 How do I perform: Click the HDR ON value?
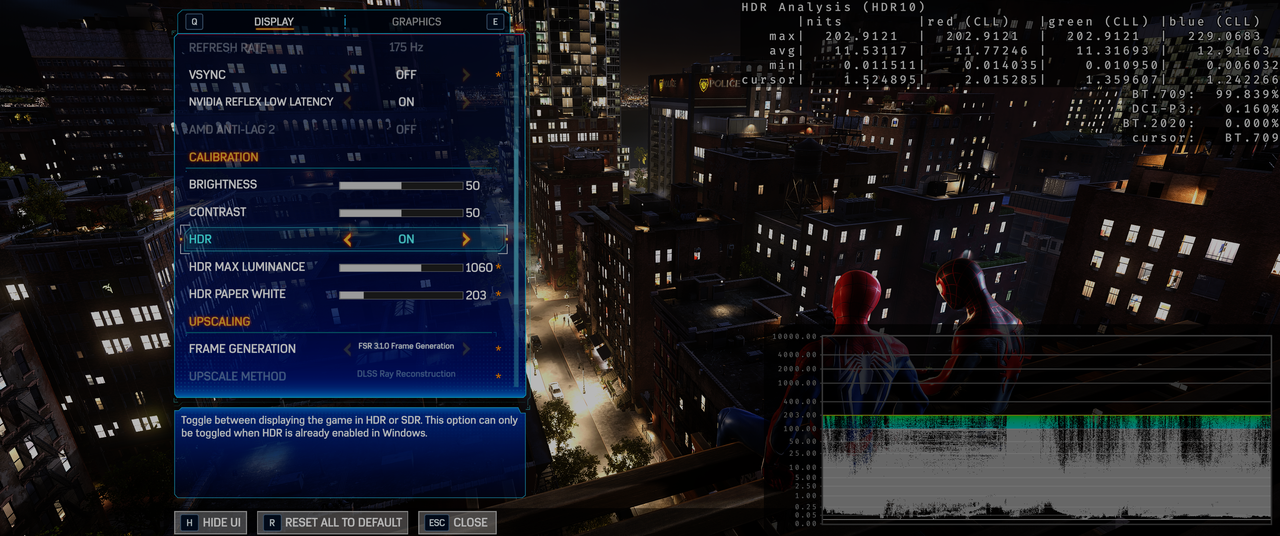point(406,239)
